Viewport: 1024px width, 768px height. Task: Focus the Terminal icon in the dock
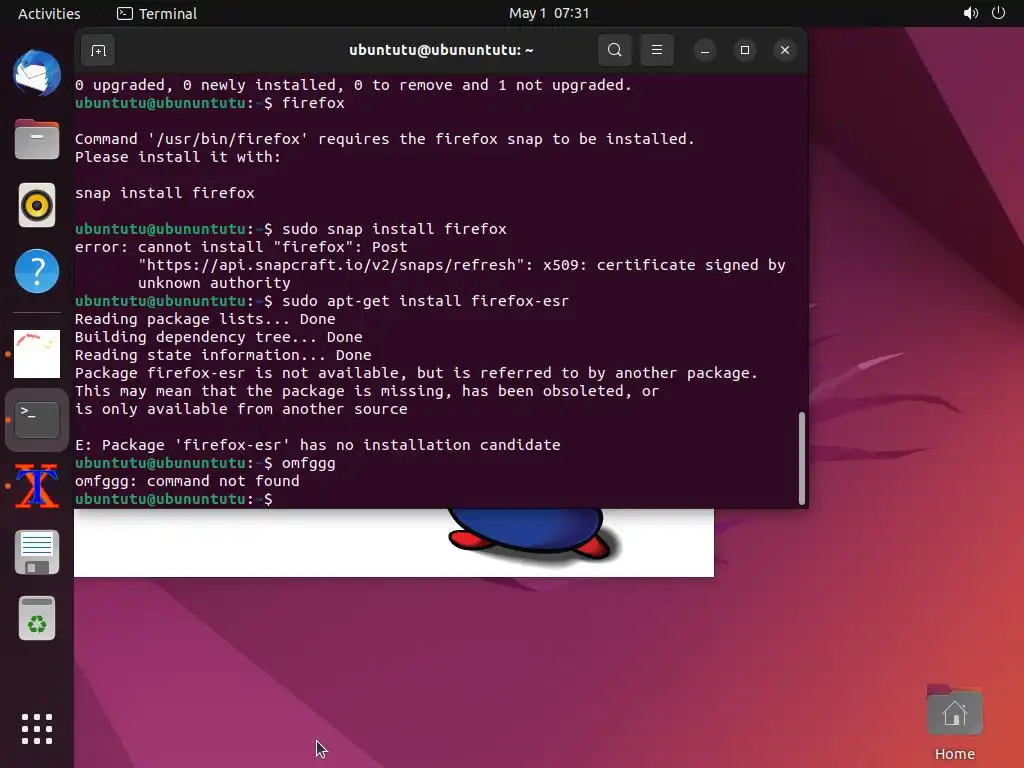37,420
